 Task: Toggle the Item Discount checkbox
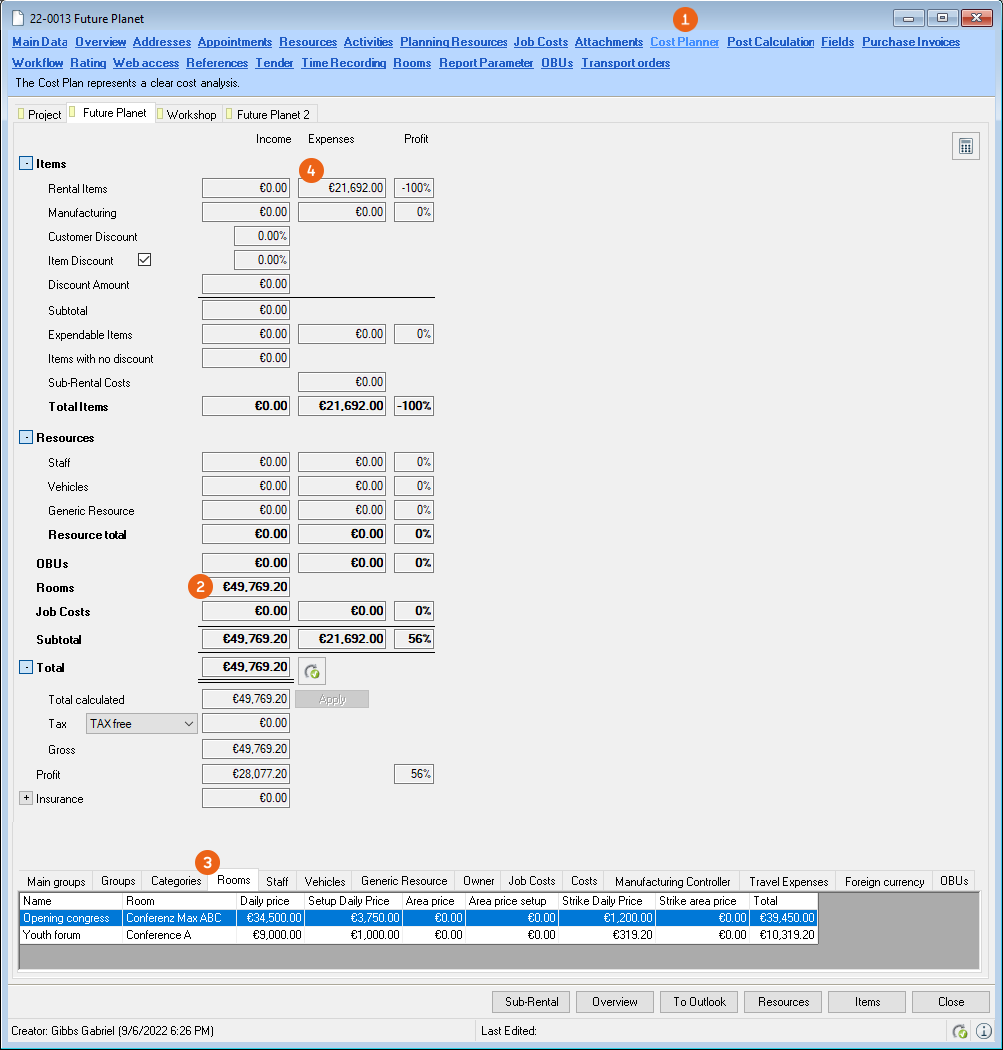pyautogui.click(x=144, y=260)
